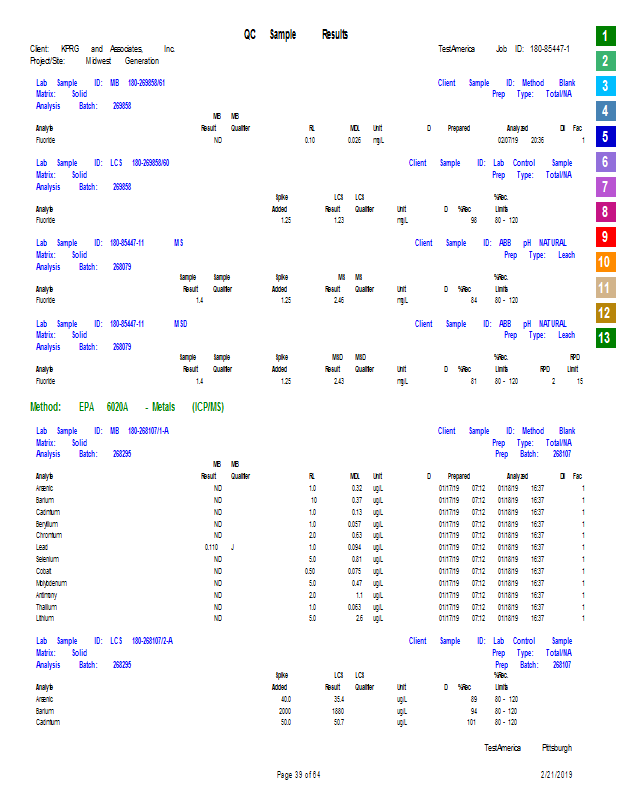
Task: Select the lavender section tab 6
Action: pos(604,162)
